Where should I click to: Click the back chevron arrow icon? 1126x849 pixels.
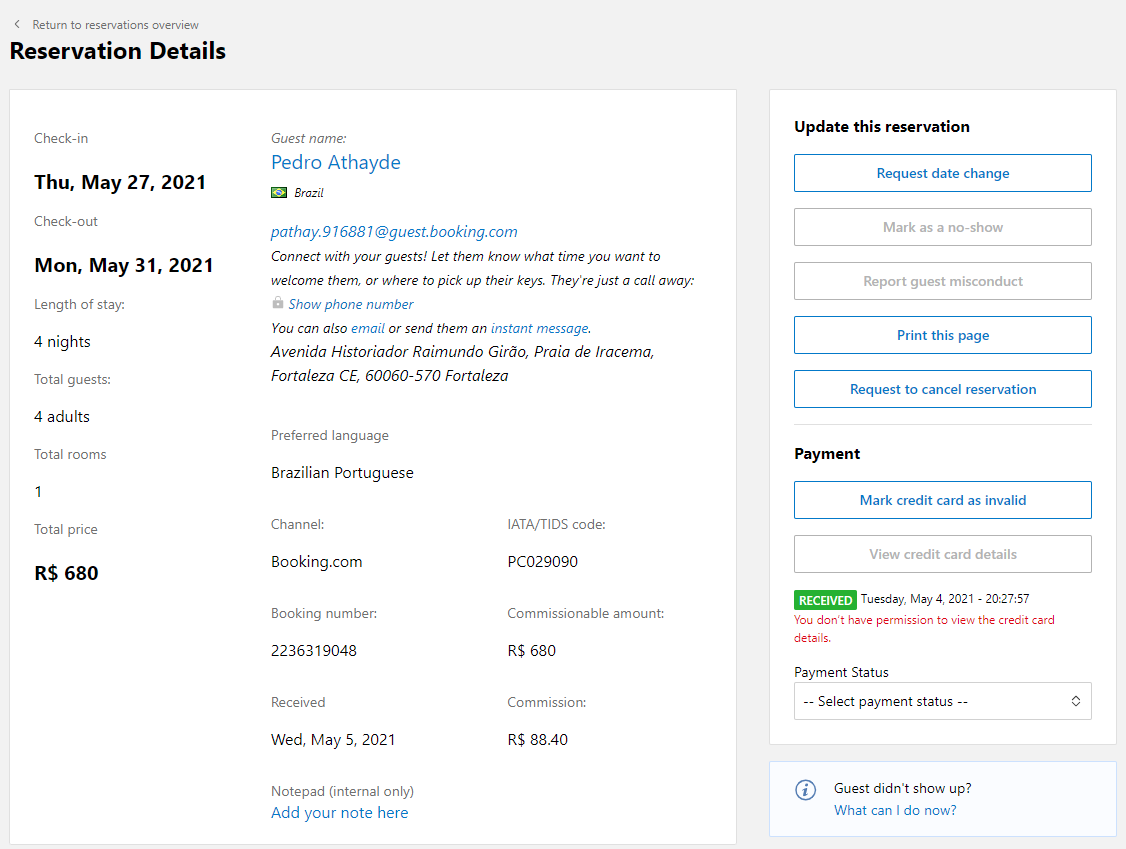click(x=17, y=24)
